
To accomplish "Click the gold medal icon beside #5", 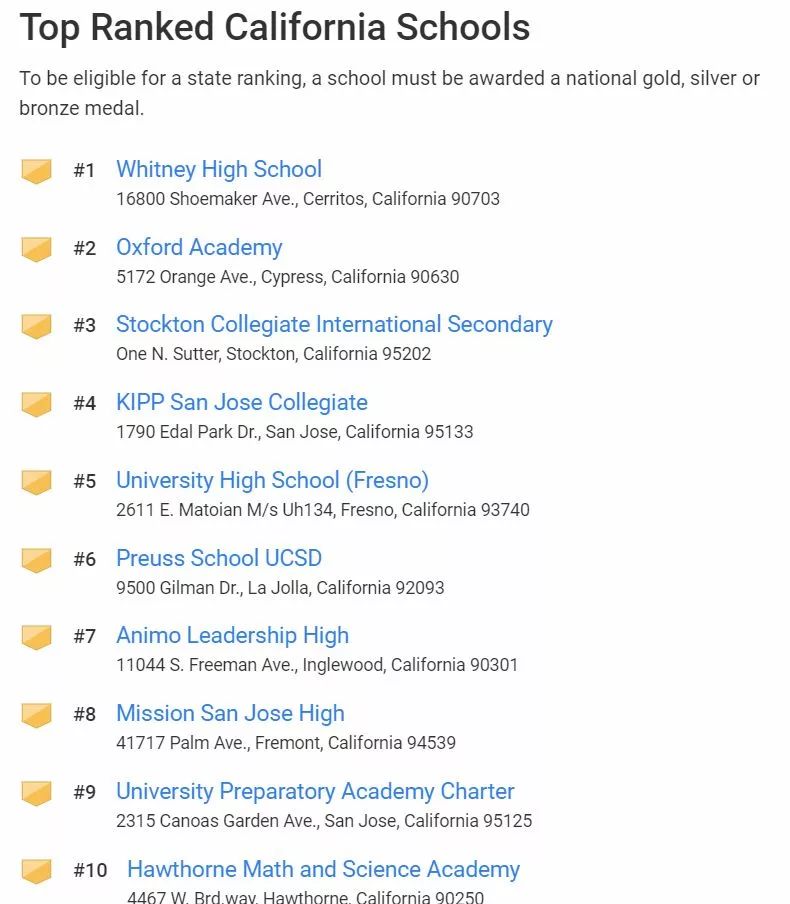I will click(36, 482).
